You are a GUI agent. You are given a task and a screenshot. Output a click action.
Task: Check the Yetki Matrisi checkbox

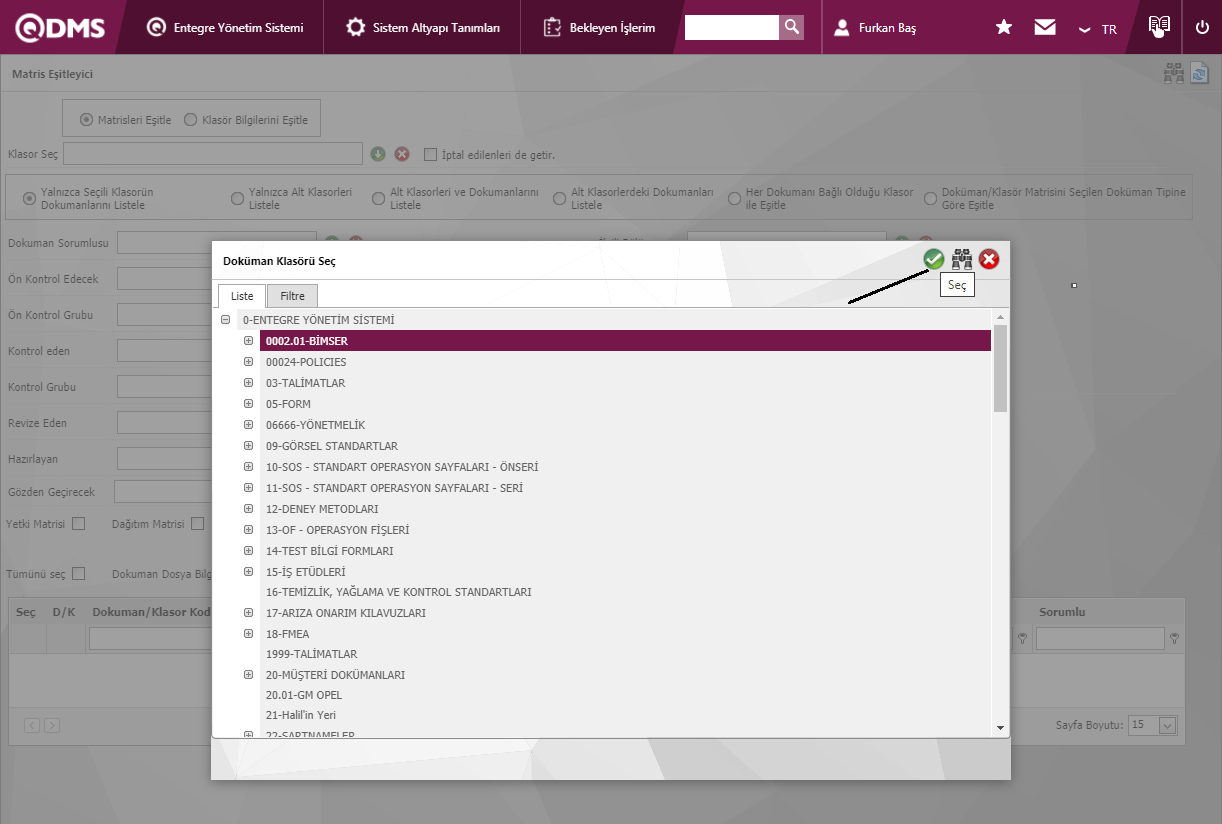point(78,523)
